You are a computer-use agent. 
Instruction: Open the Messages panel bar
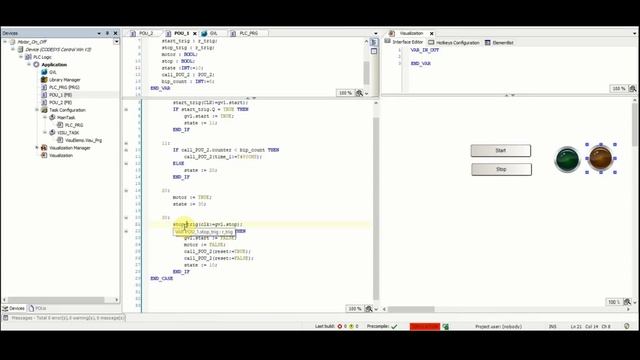click(64, 318)
